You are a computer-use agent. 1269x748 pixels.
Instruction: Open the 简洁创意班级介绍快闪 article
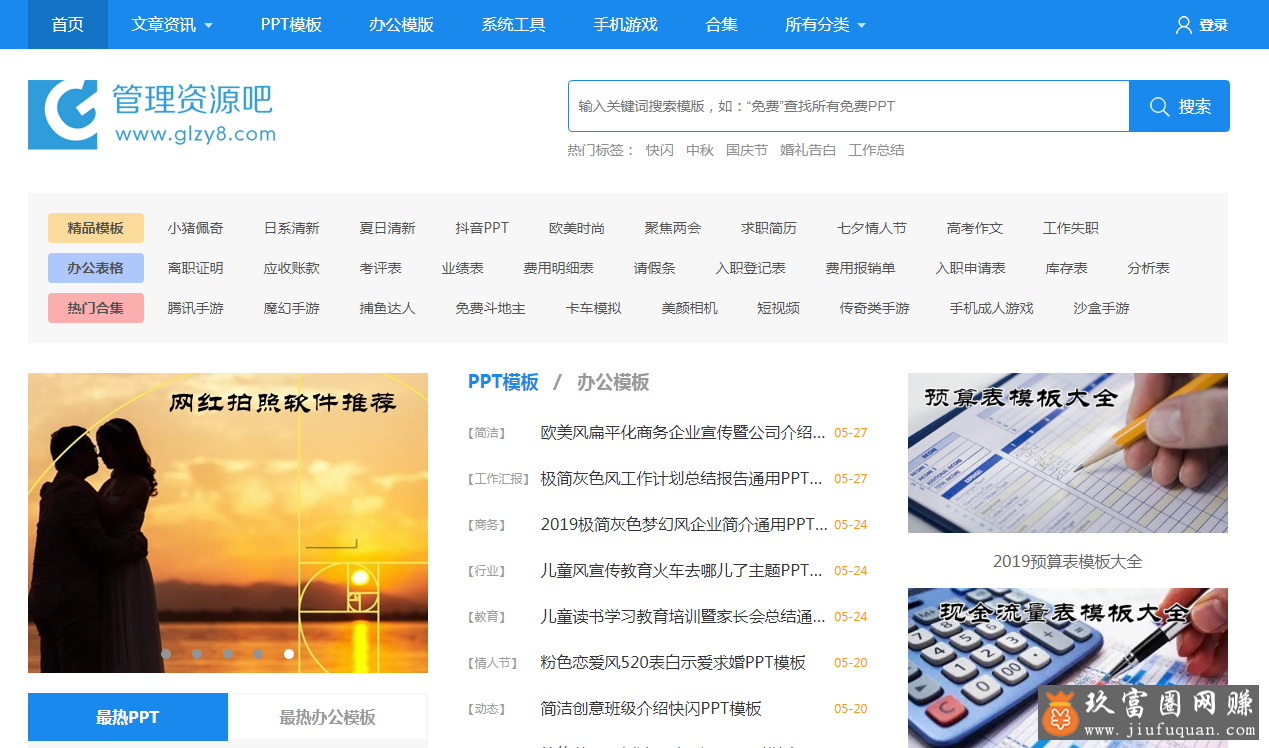pyautogui.click(x=651, y=709)
